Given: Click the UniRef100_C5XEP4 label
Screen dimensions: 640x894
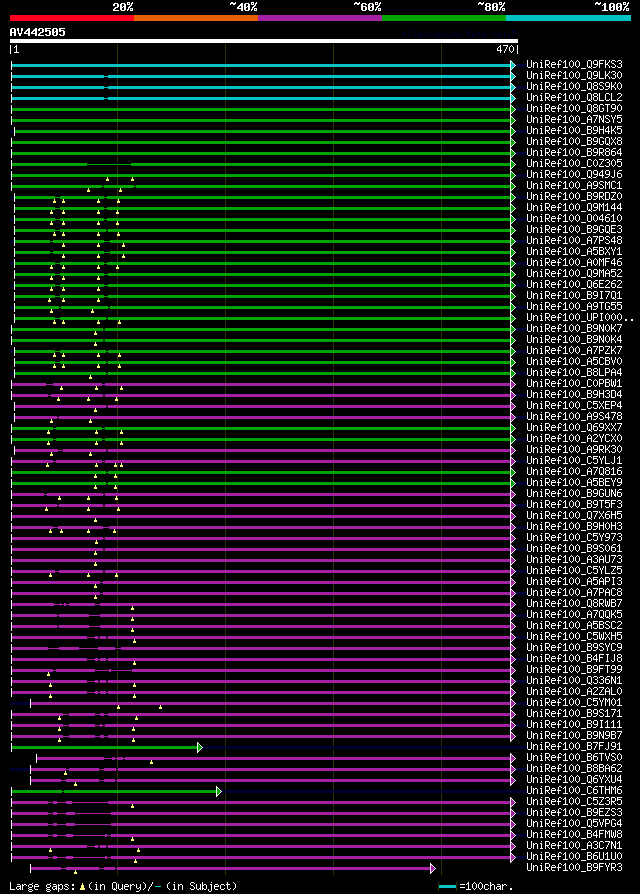Looking at the screenshot, I should click(x=574, y=405).
